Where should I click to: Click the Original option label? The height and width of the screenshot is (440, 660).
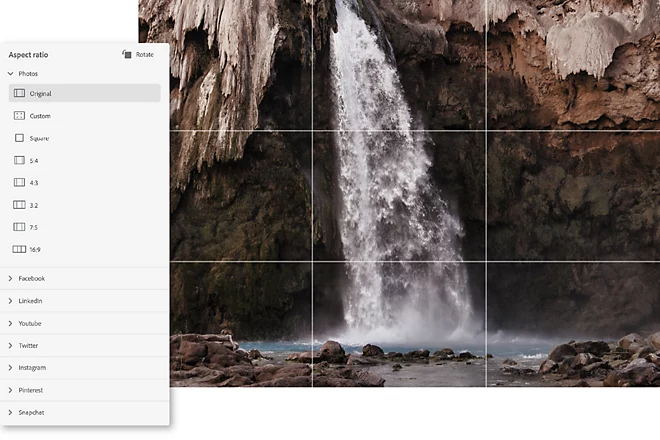[x=40, y=93]
